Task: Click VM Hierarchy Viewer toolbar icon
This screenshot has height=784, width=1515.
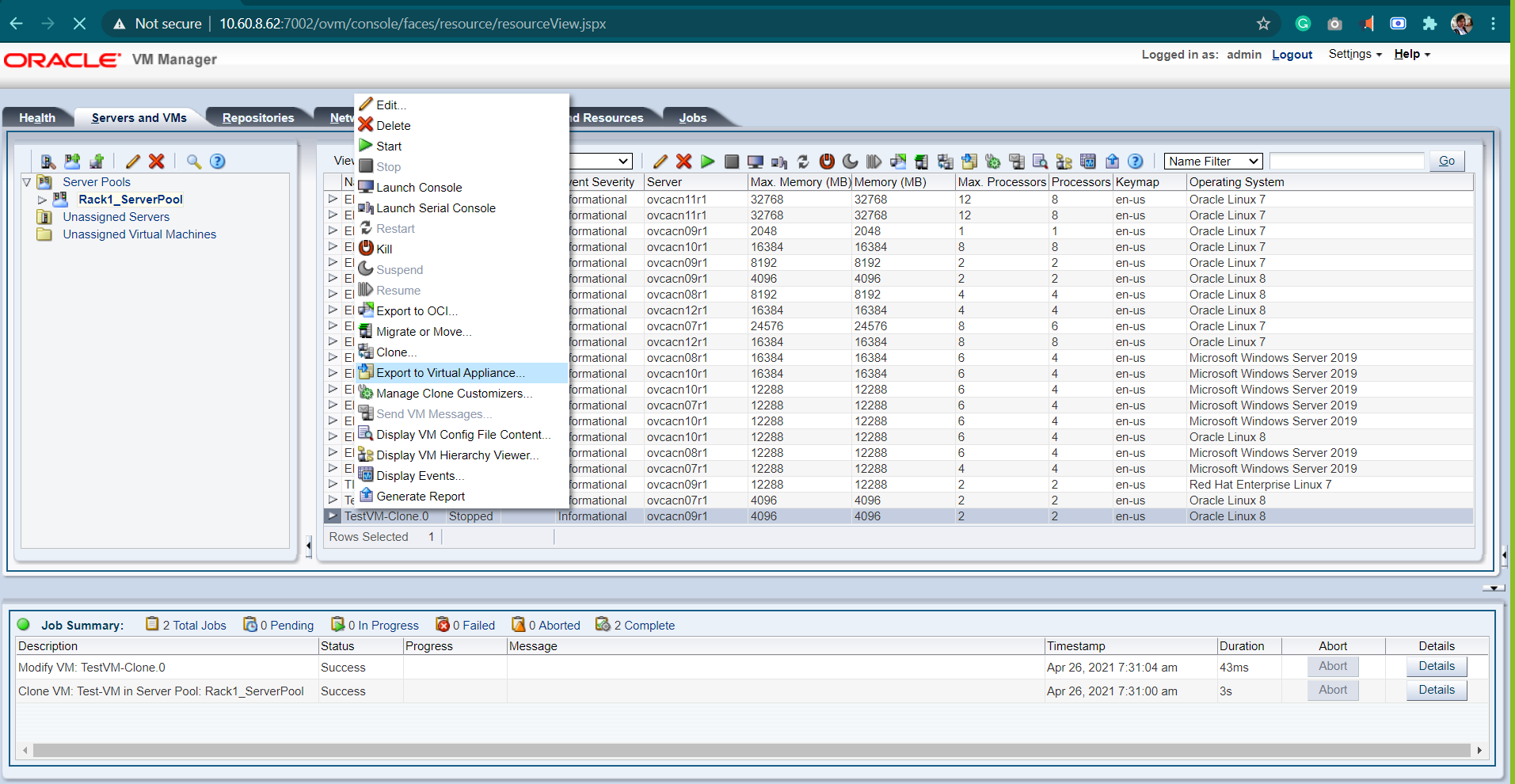Action: [1064, 162]
